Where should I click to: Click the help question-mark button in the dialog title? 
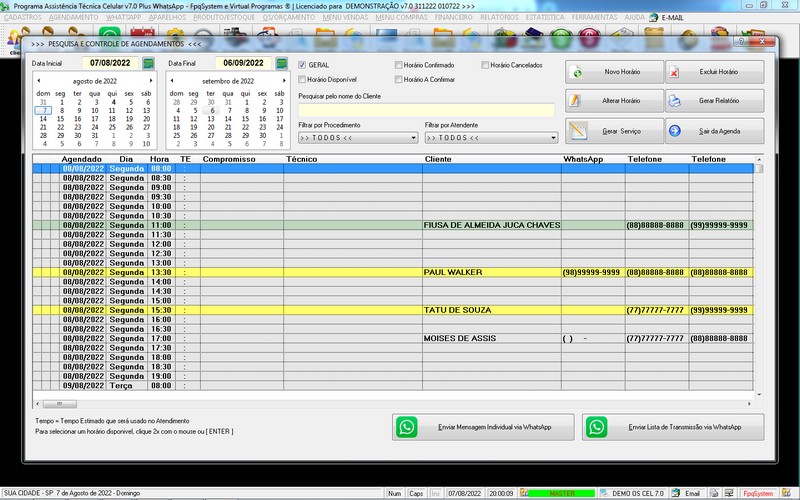(741, 42)
